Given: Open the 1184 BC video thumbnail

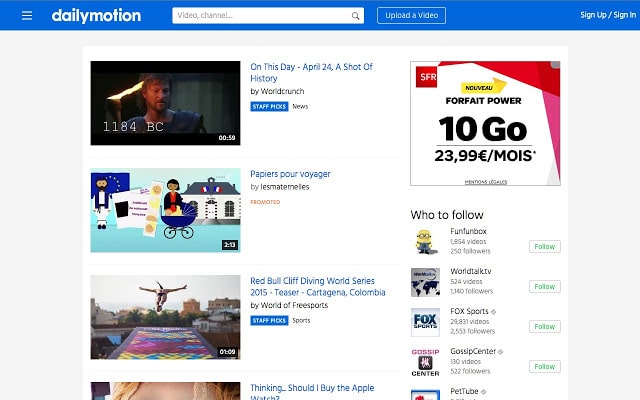Looking at the screenshot, I should point(165,103).
